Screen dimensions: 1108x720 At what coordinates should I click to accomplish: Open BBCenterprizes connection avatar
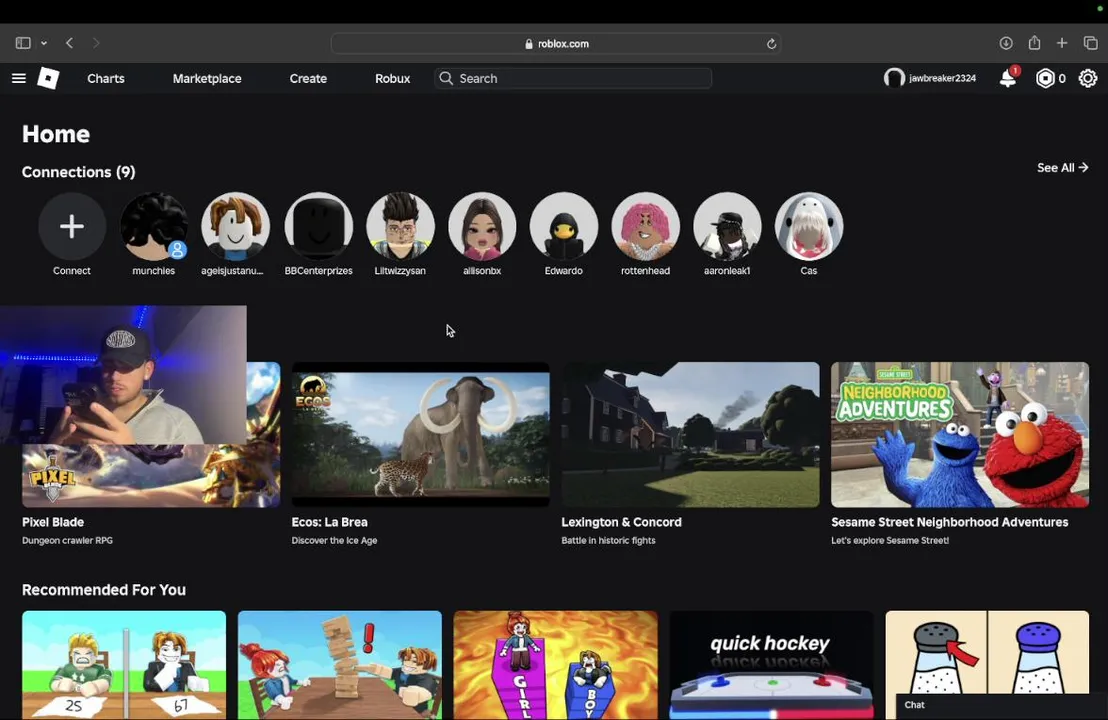(x=319, y=226)
